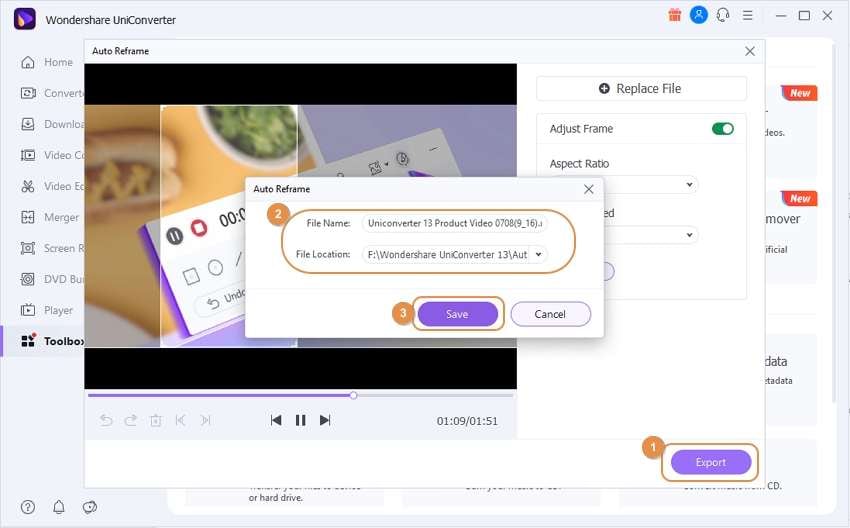Screen dimensions: 850x528
Task: Click the Wondershare UniConverter logo
Action: (24, 19)
